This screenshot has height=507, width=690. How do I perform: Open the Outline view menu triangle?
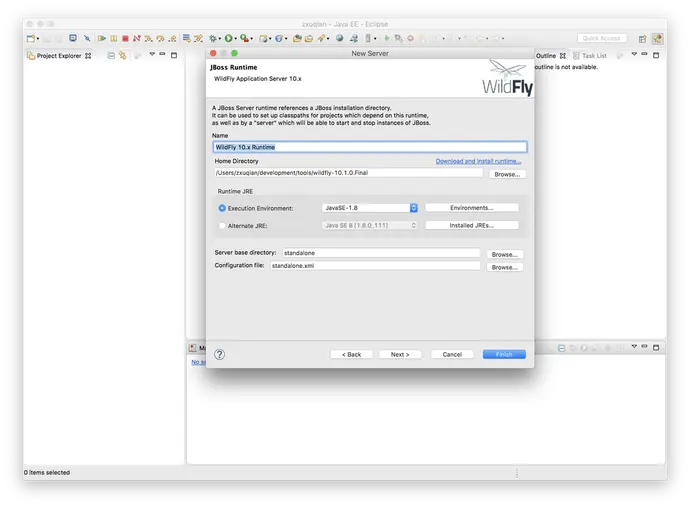[x=634, y=54]
